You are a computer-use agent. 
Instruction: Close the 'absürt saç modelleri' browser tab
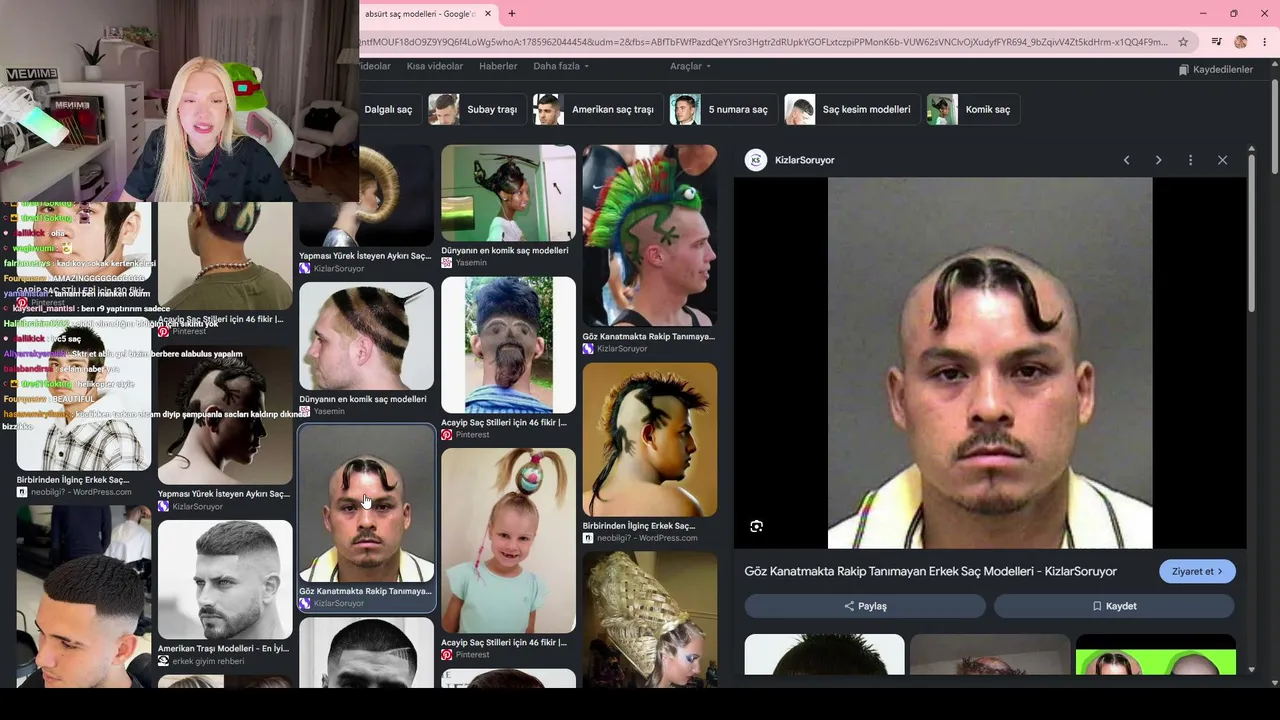point(488,14)
